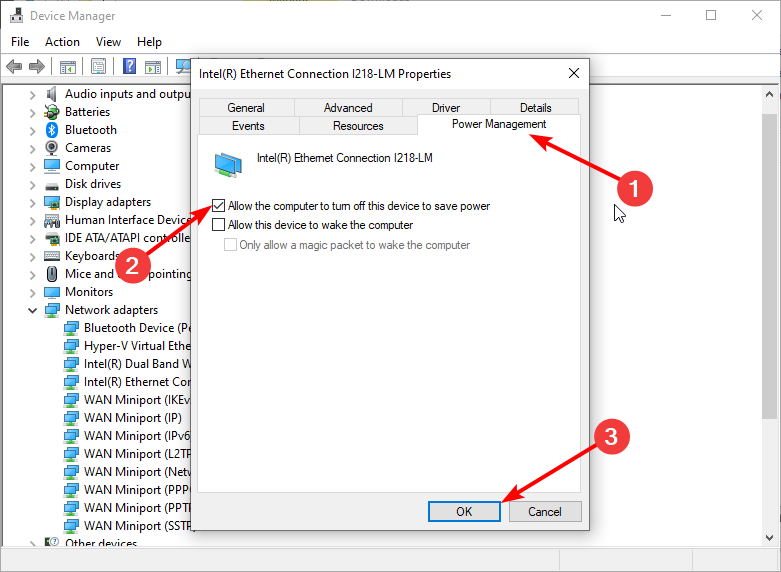This screenshot has width=781, height=572.
Task: Select the Bluetooth Device network adapter row
Action: [127, 328]
